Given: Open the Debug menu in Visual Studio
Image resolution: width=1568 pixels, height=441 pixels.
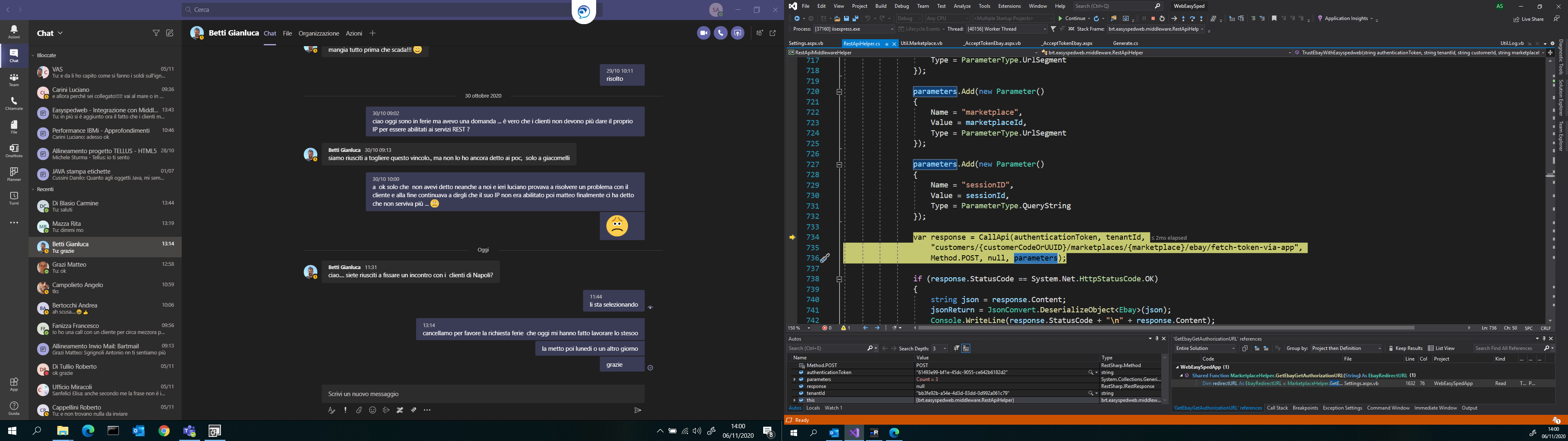Looking at the screenshot, I should click(x=902, y=6).
